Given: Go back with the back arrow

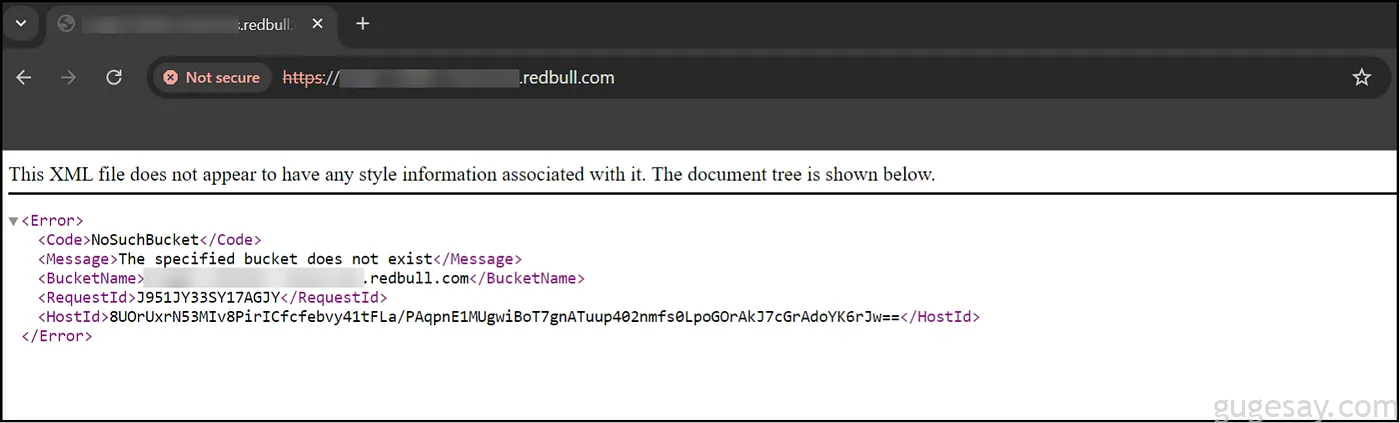Looking at the screenshot, I should (x=24, y=77).
